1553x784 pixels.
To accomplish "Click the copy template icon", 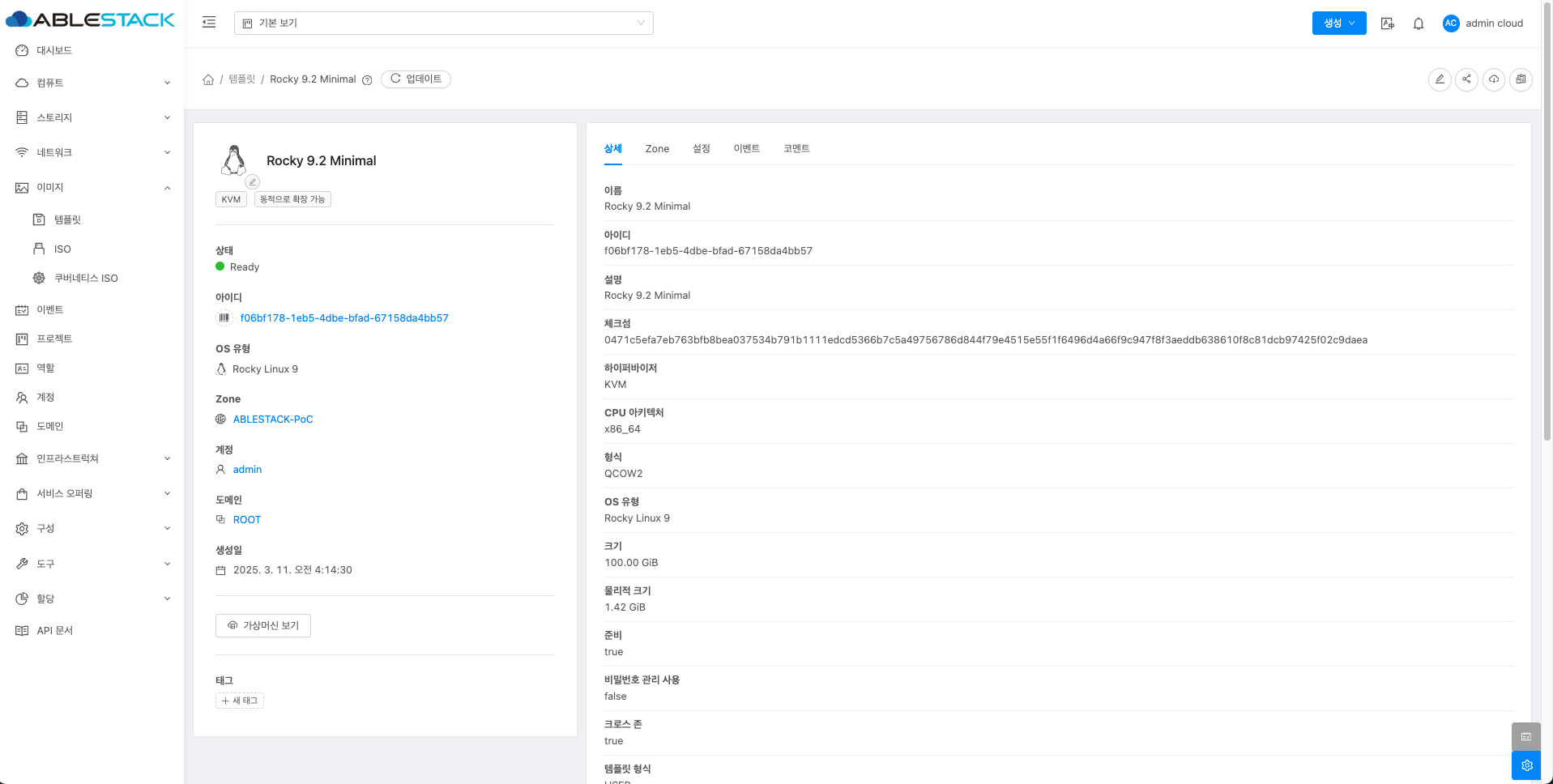I will [1521, 79].
